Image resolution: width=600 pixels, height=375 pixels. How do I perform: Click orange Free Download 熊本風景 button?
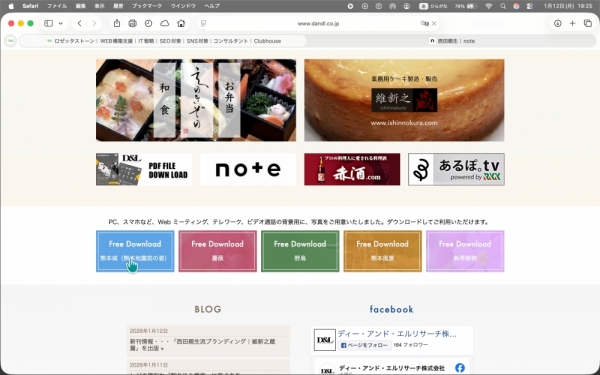point(383,251)
